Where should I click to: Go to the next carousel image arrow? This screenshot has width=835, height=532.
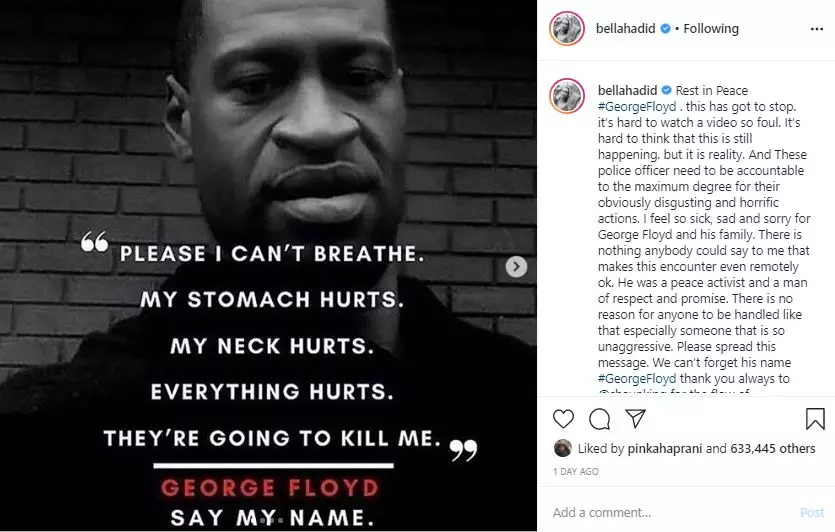coord(516,266)
